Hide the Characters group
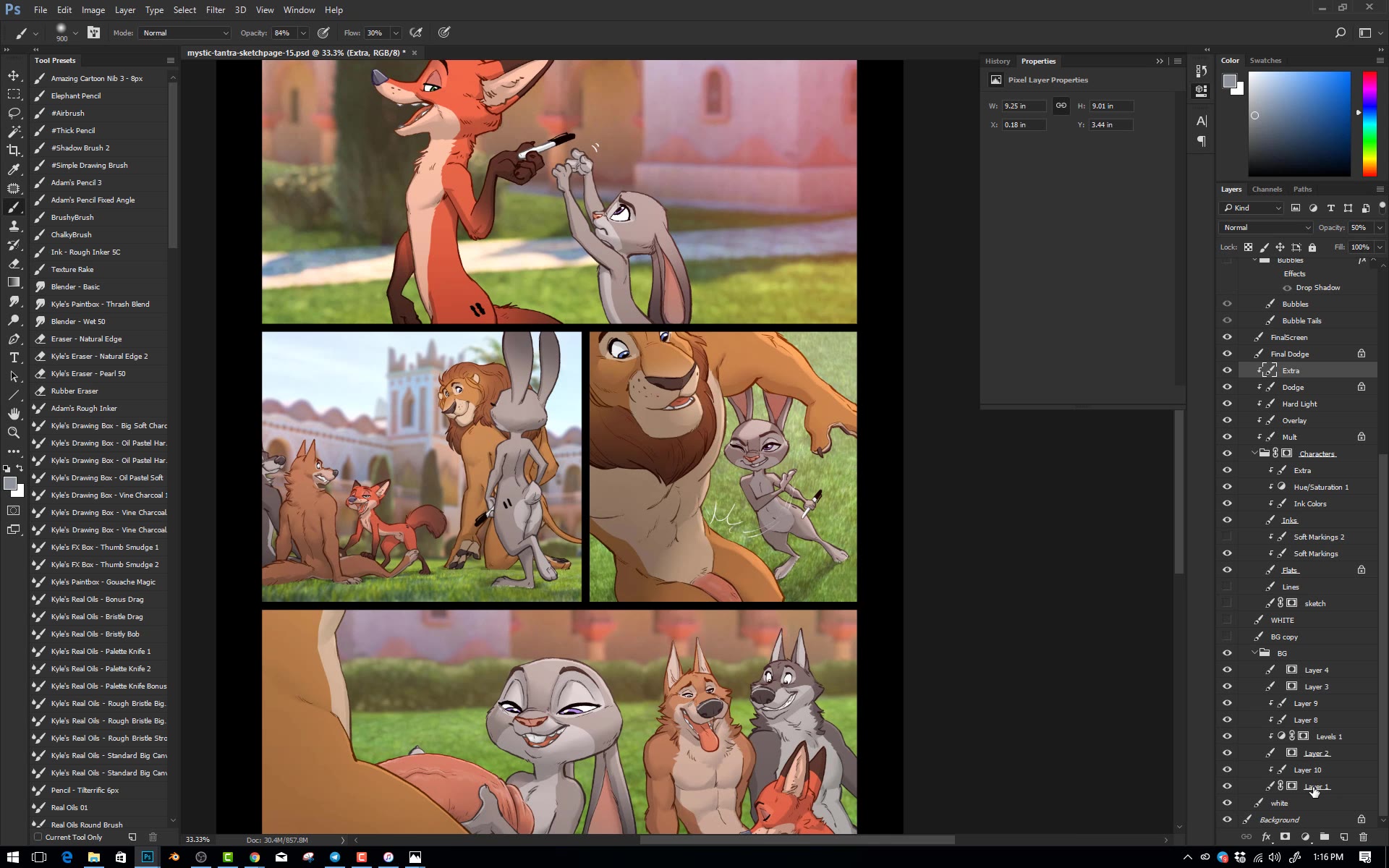Viewport: 1389px width, 868px height. pyautogui.click(x=1227, y=454)
